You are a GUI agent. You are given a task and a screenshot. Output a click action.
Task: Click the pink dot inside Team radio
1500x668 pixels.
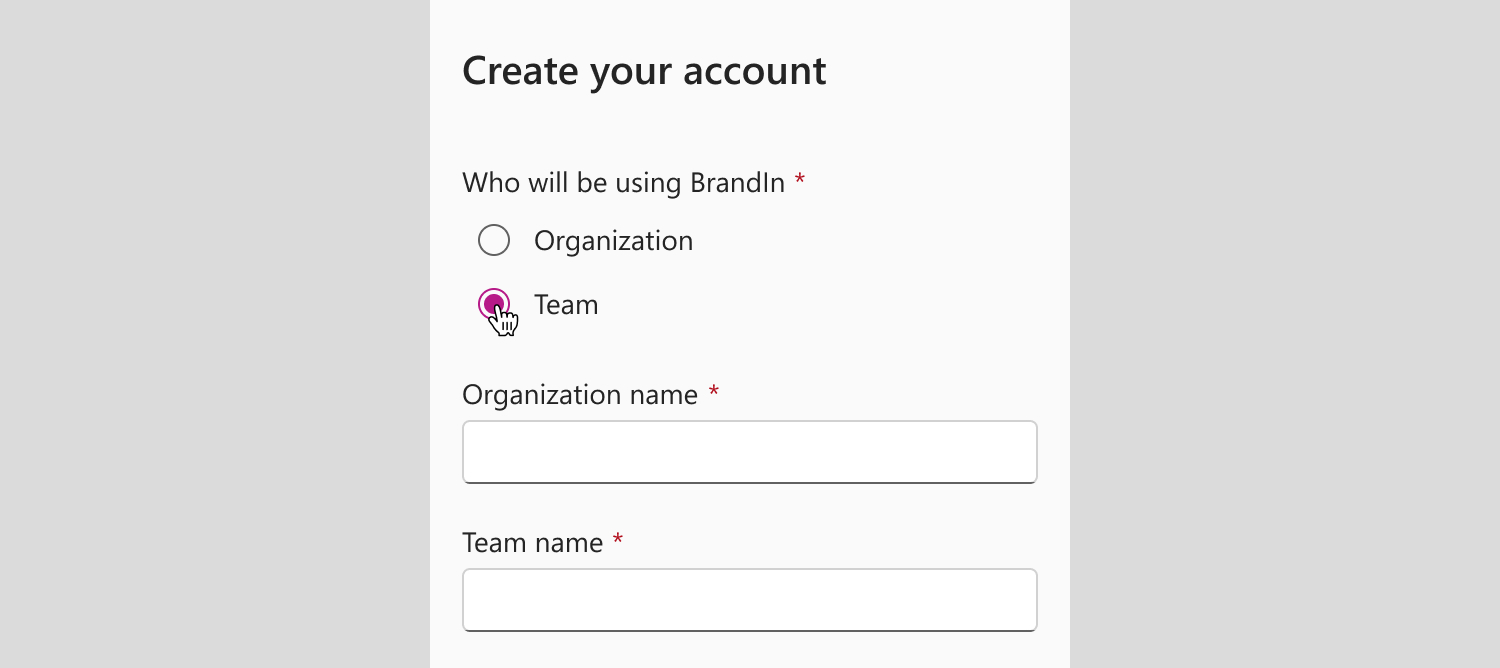(x=490, y=301)
